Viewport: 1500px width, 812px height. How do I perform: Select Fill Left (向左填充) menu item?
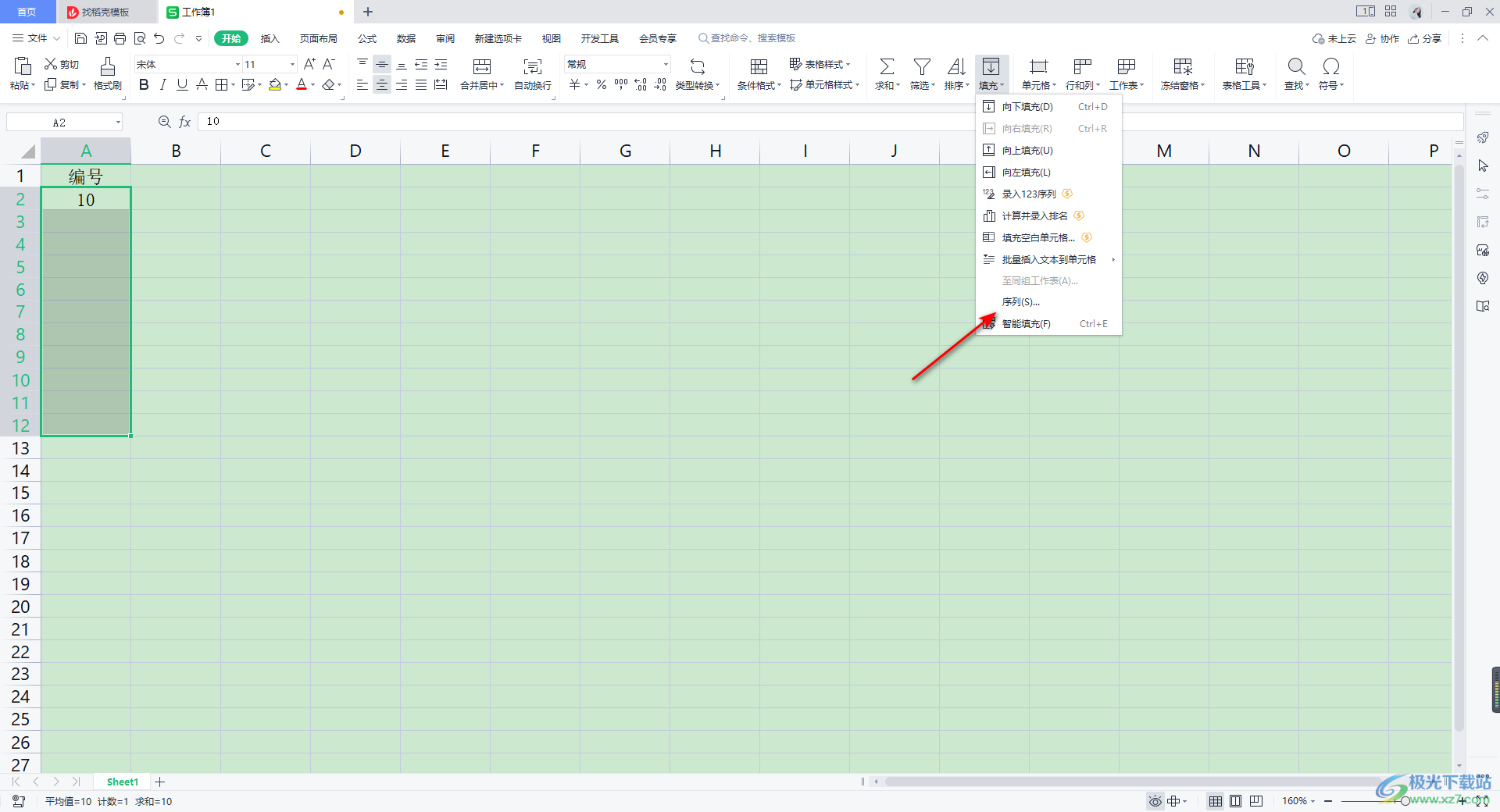[x=1048, y=172]
